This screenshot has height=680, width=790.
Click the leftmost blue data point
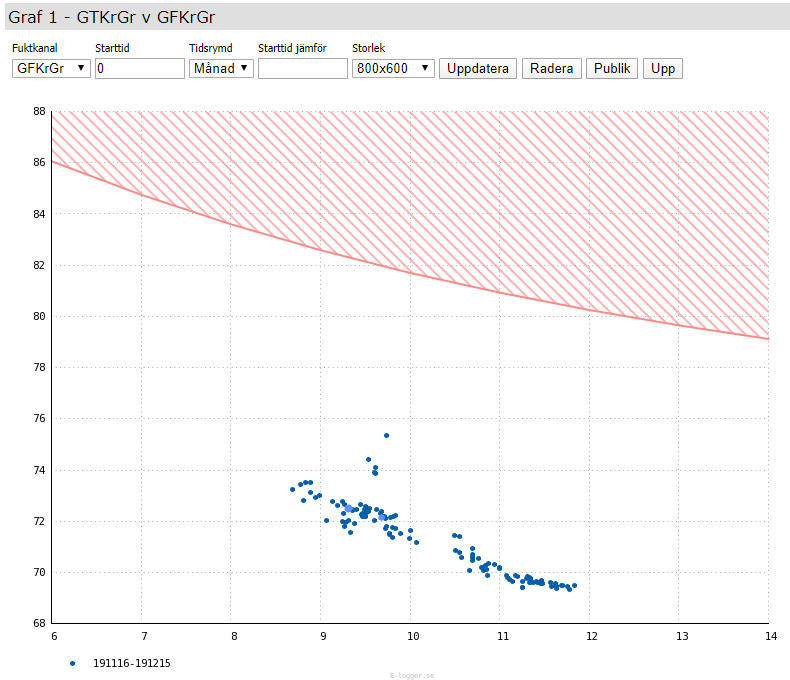[292, 489]
